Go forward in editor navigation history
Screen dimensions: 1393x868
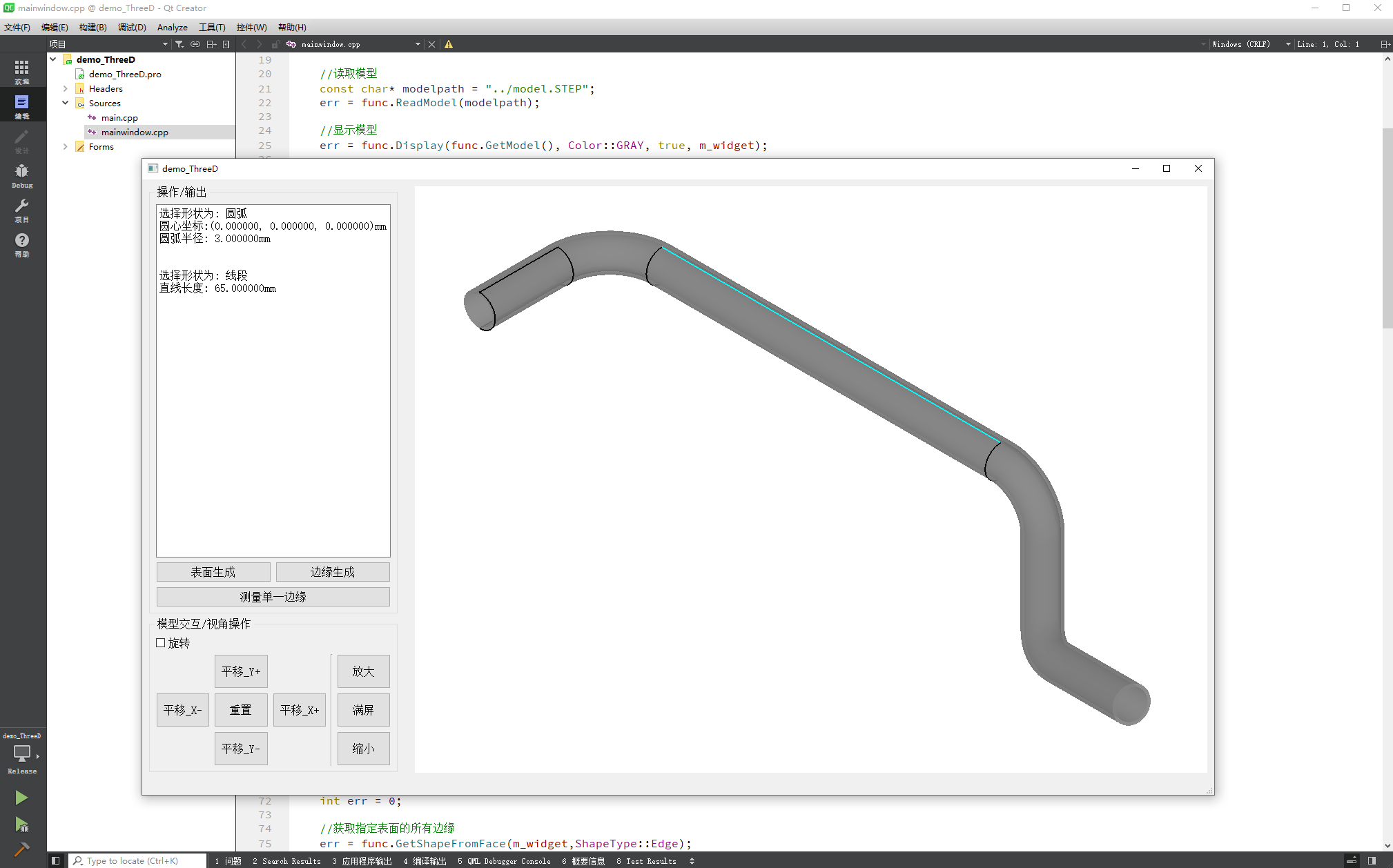(x=259, y=44)
